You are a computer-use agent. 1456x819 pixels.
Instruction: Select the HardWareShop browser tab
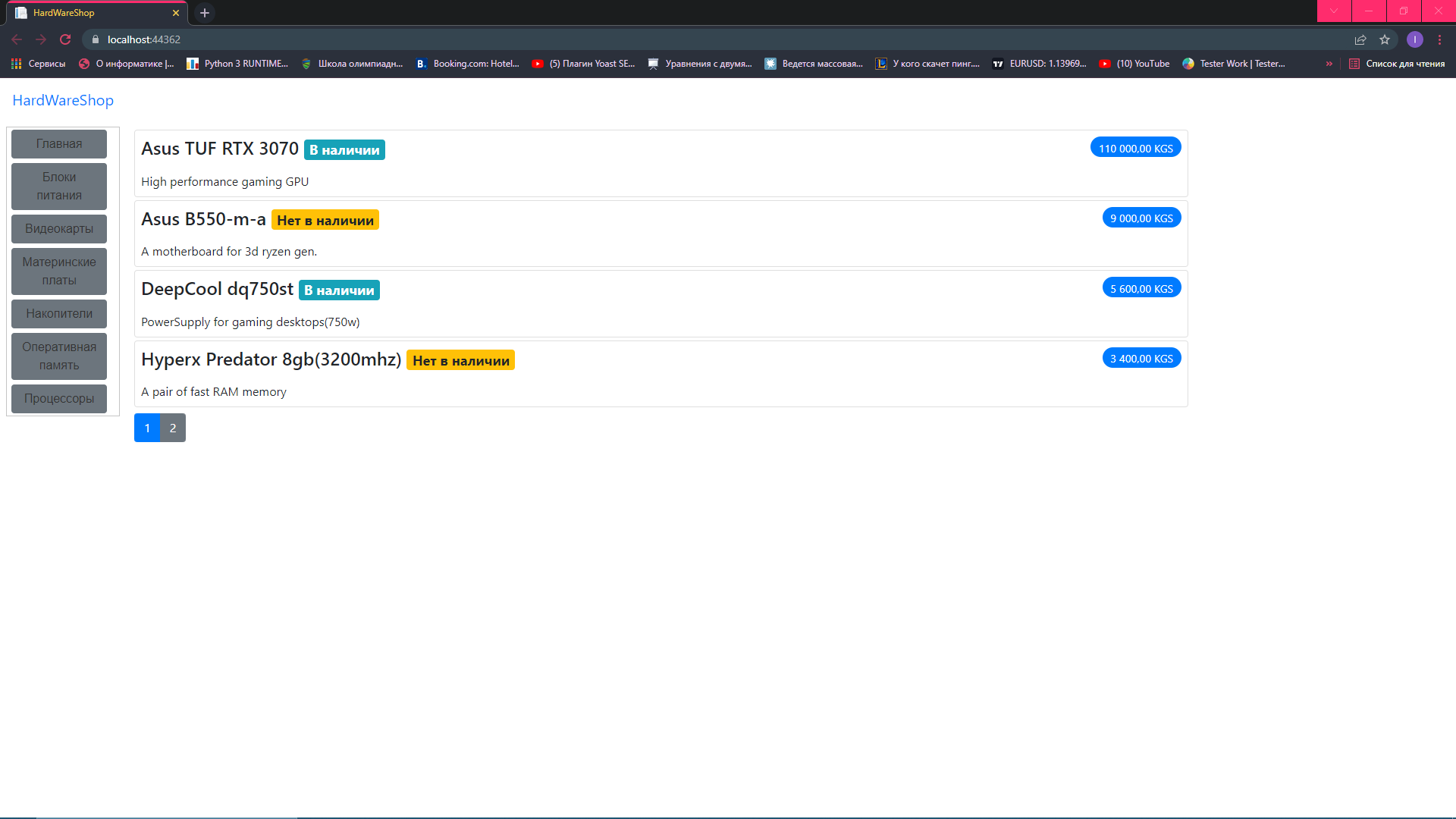coord(99,13)
